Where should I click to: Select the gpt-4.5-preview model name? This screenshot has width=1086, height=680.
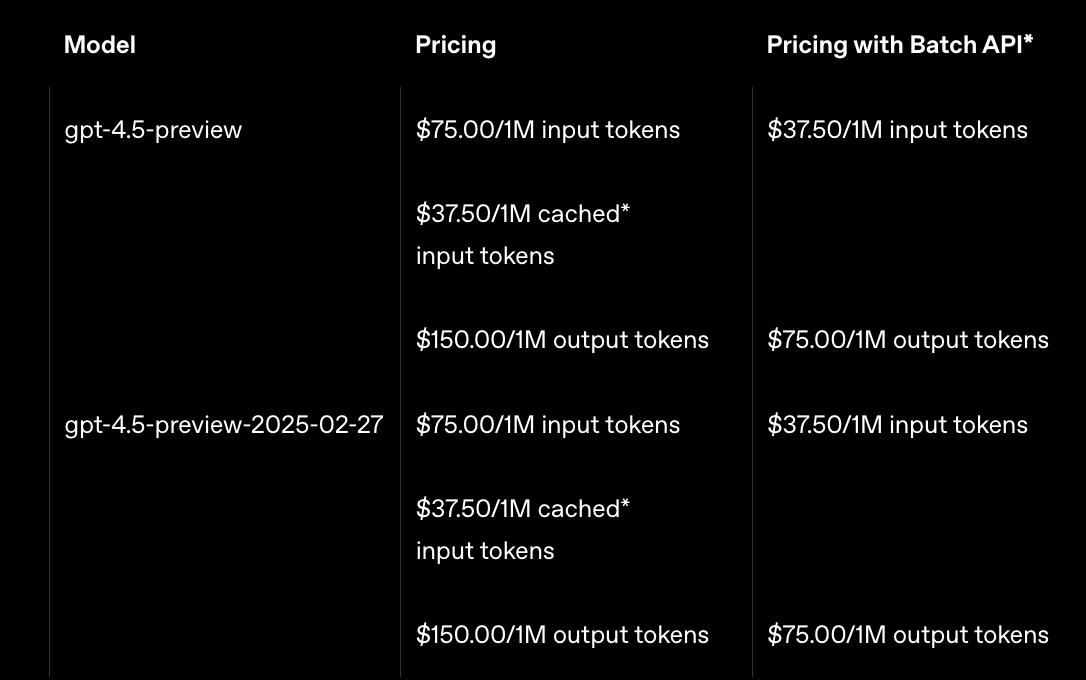point(153,130)
